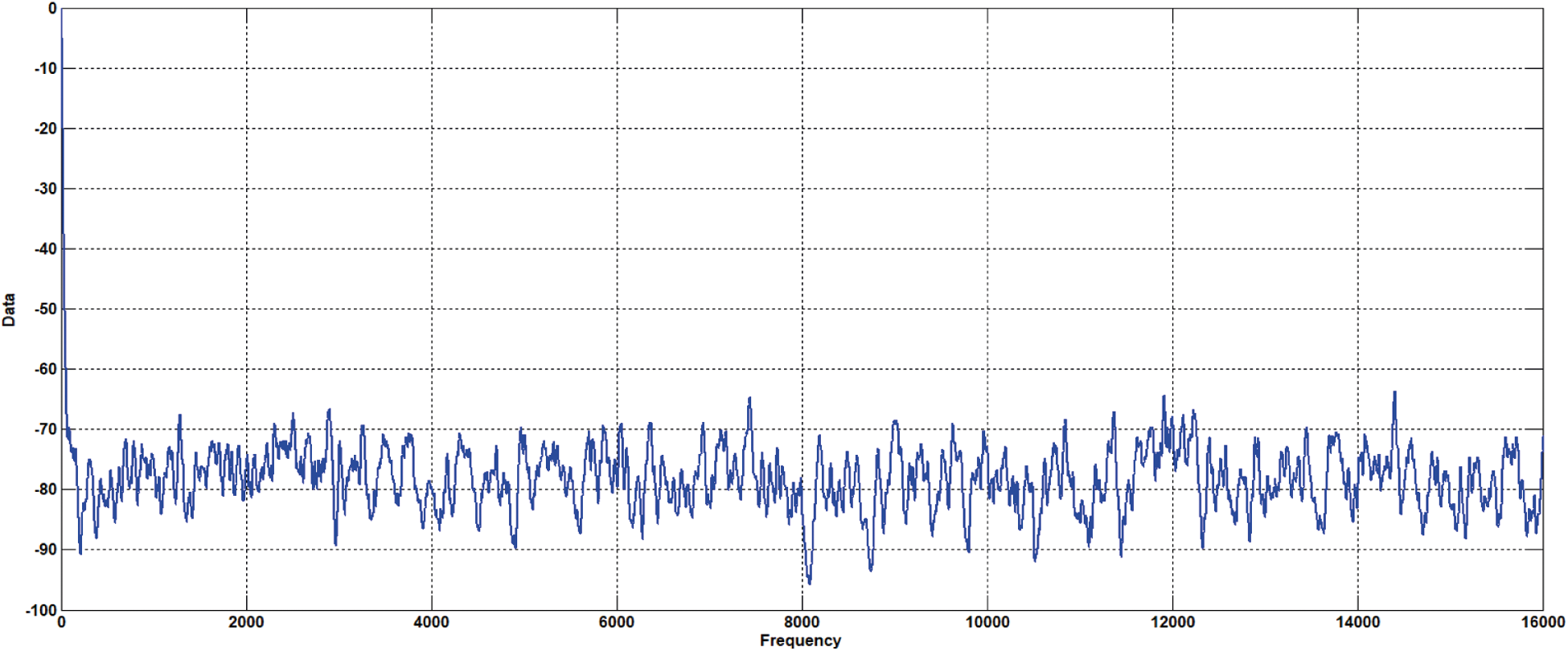Click the 4000 tick on the frequency axis
Viewport: 1568px width, 651px height.
pos(431,622)
